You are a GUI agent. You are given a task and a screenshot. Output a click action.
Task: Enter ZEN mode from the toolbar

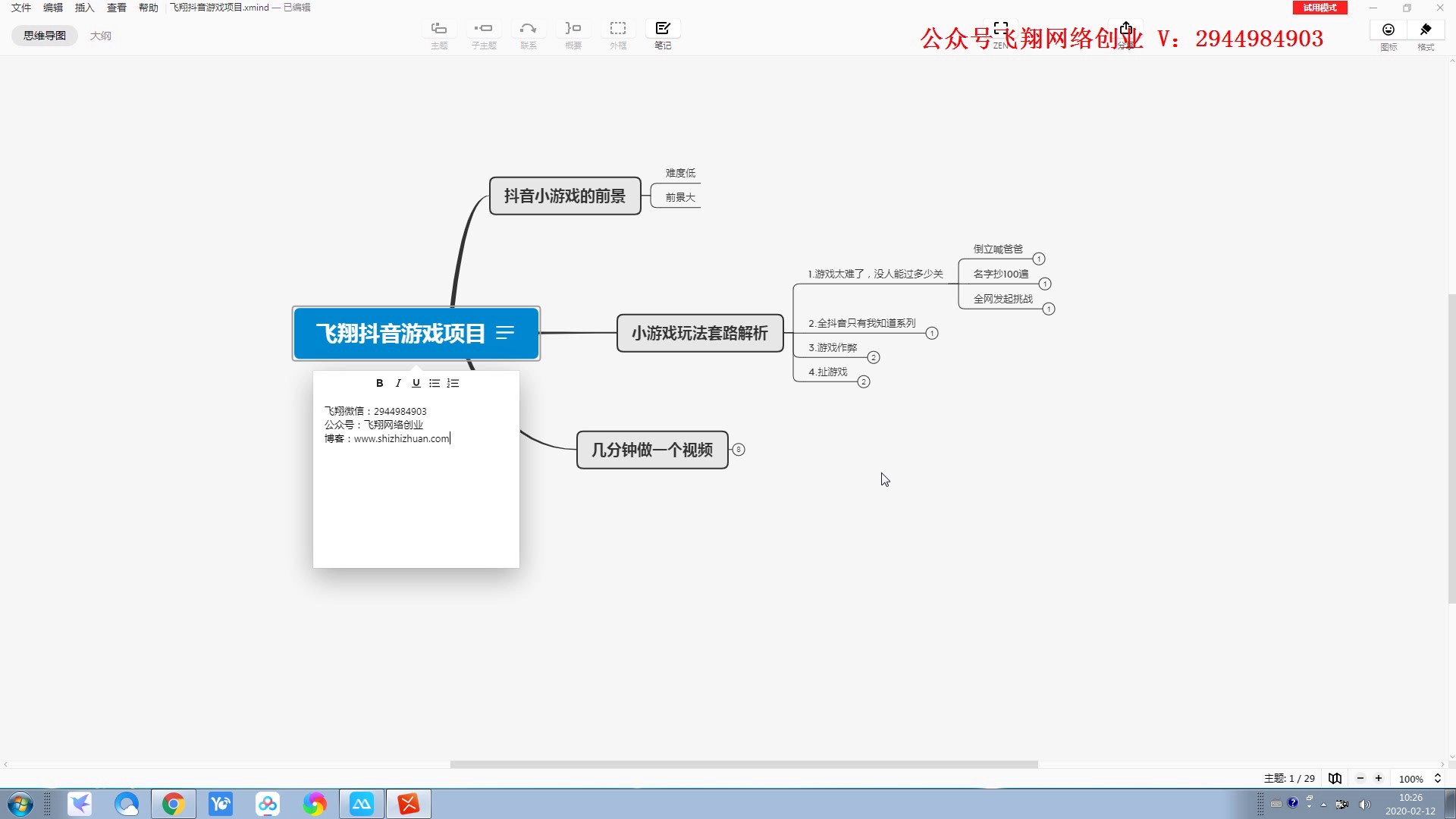pyautogui.click(x=1001, y=29)
